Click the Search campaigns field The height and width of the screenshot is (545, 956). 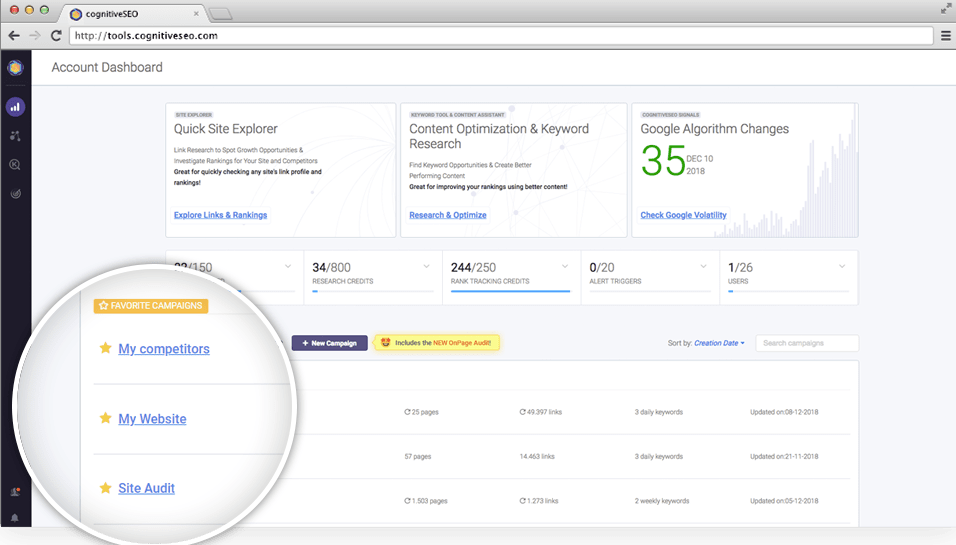coord(807,343)
